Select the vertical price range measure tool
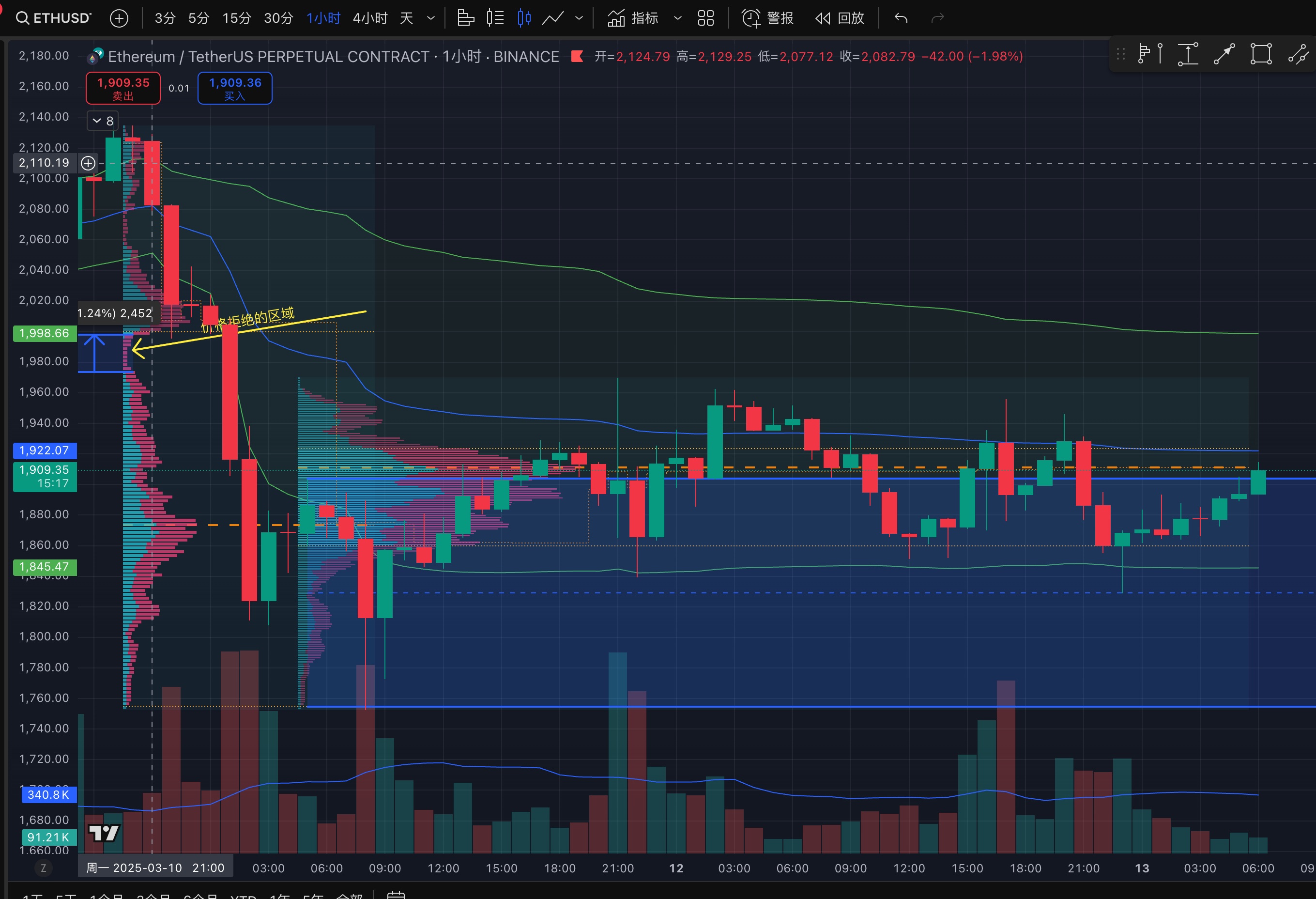 (x=1188, y=54)
